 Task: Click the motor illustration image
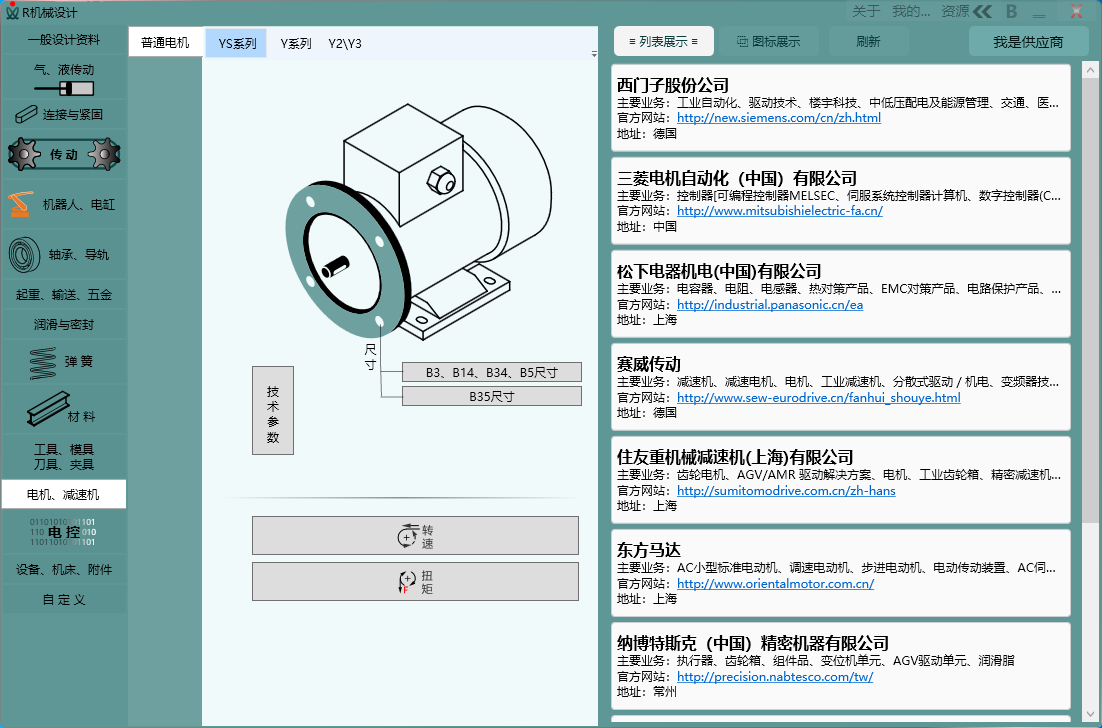418,221
